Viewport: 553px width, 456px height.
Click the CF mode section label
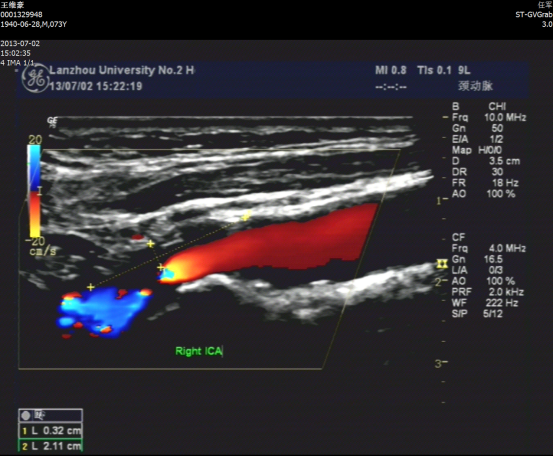(x=458, y=237)
